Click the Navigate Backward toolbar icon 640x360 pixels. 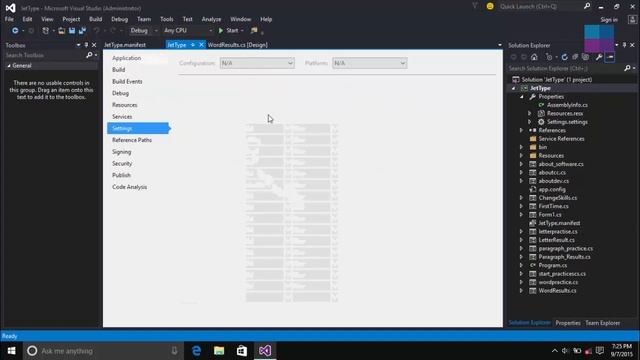point(15,31)
